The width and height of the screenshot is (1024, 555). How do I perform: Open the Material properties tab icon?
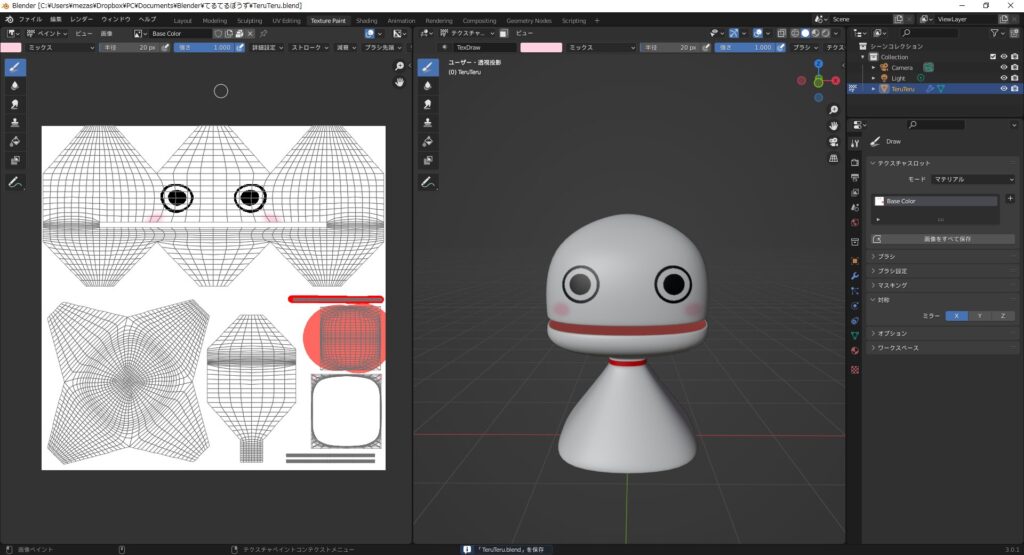pyautogui.click(x=855, y=351)
